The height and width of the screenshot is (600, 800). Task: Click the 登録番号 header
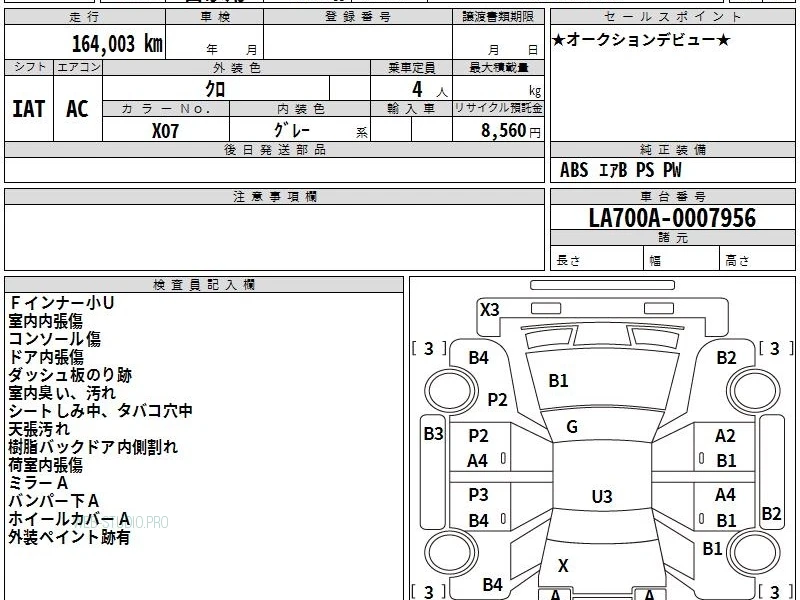tap(358, 17)
